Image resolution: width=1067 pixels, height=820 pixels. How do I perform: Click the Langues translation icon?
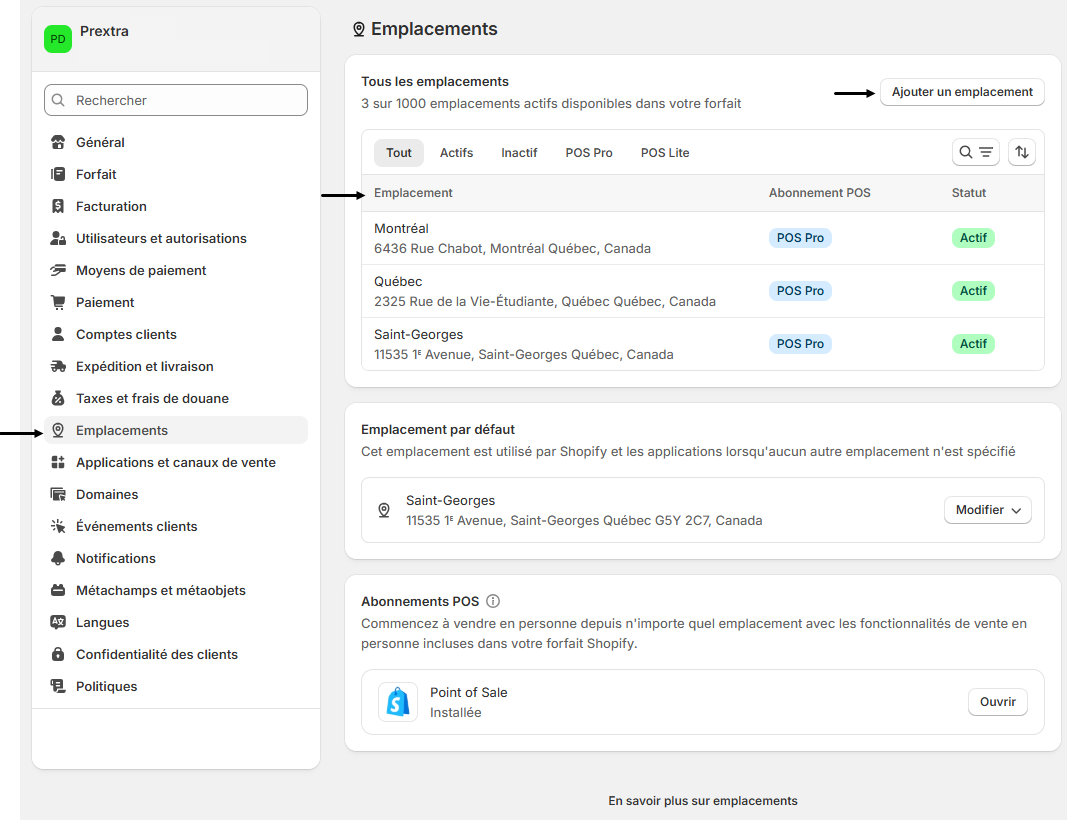click(58, 623)
